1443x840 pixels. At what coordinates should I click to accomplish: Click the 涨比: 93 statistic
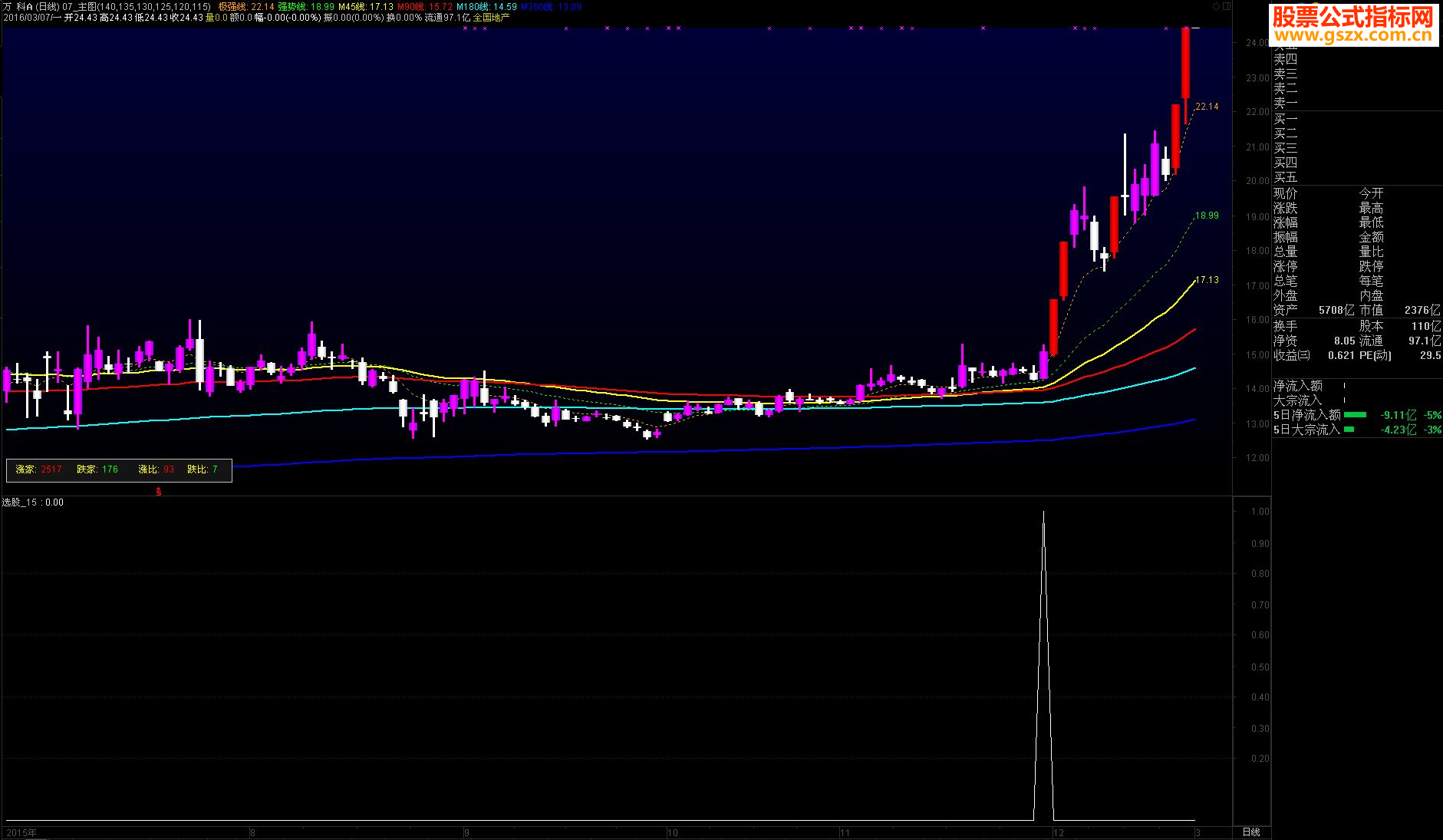click(156, 469)
